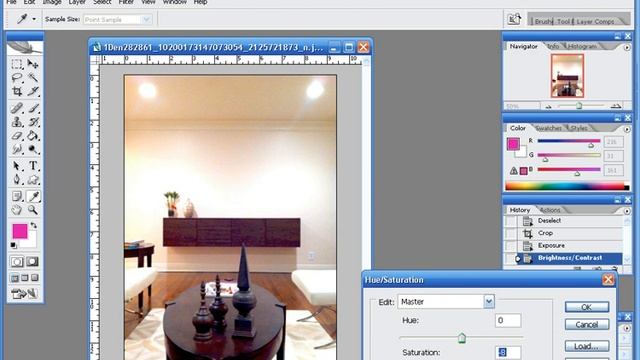640x360 pixels.
Task: Click the Hue slider handle
Action: (x=462, y=338)
